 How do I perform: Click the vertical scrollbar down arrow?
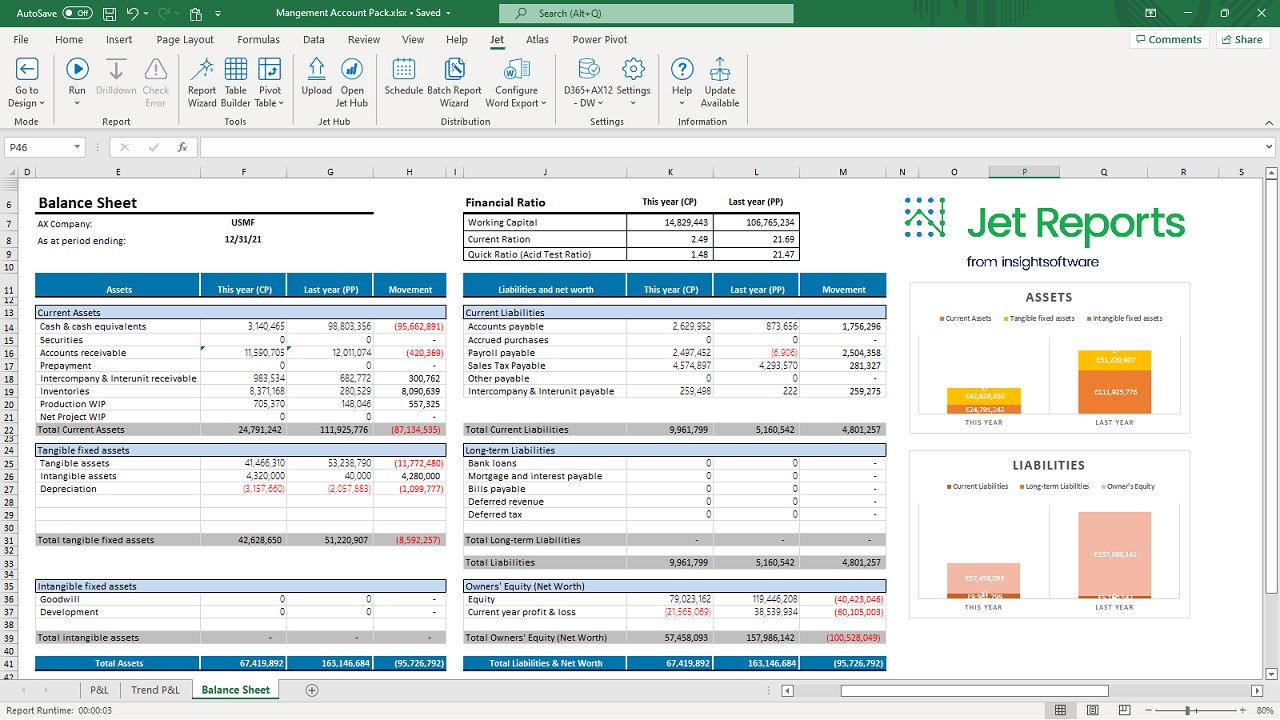tap(1272, 674)
